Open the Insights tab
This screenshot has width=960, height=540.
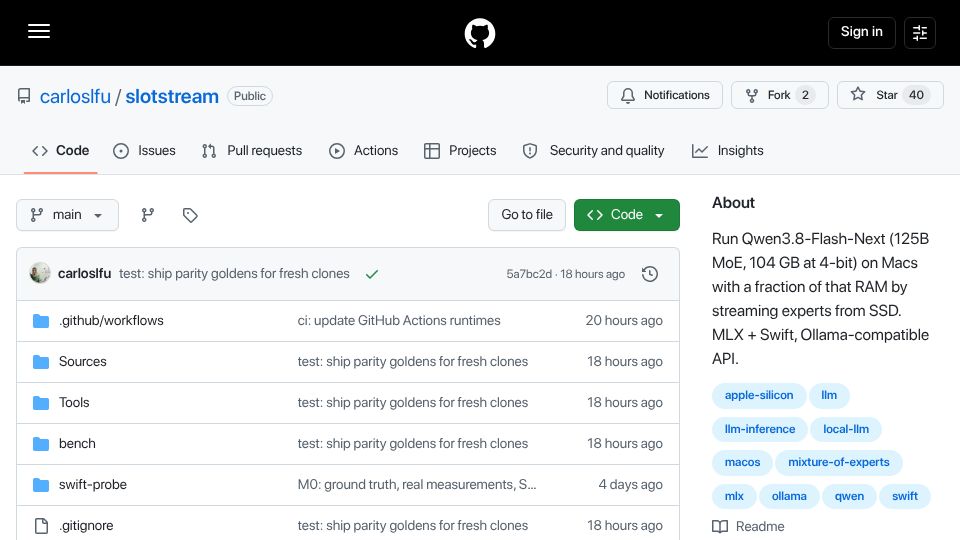(728, 151)
